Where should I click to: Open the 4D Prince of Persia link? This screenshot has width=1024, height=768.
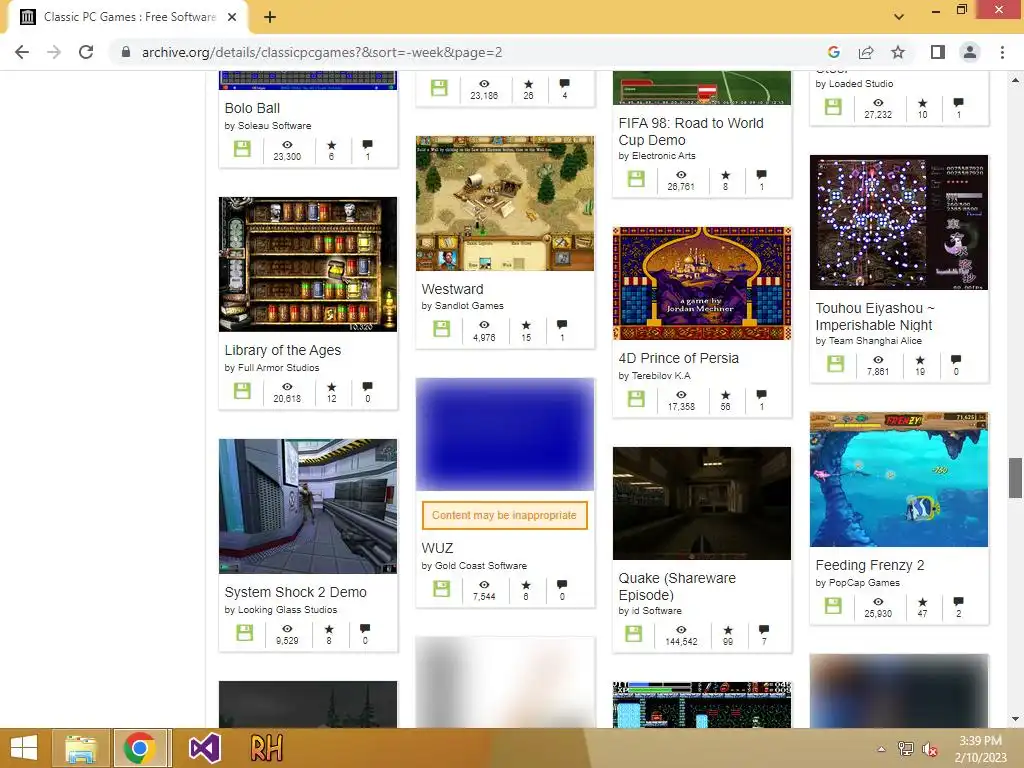(x=679, y=358)
